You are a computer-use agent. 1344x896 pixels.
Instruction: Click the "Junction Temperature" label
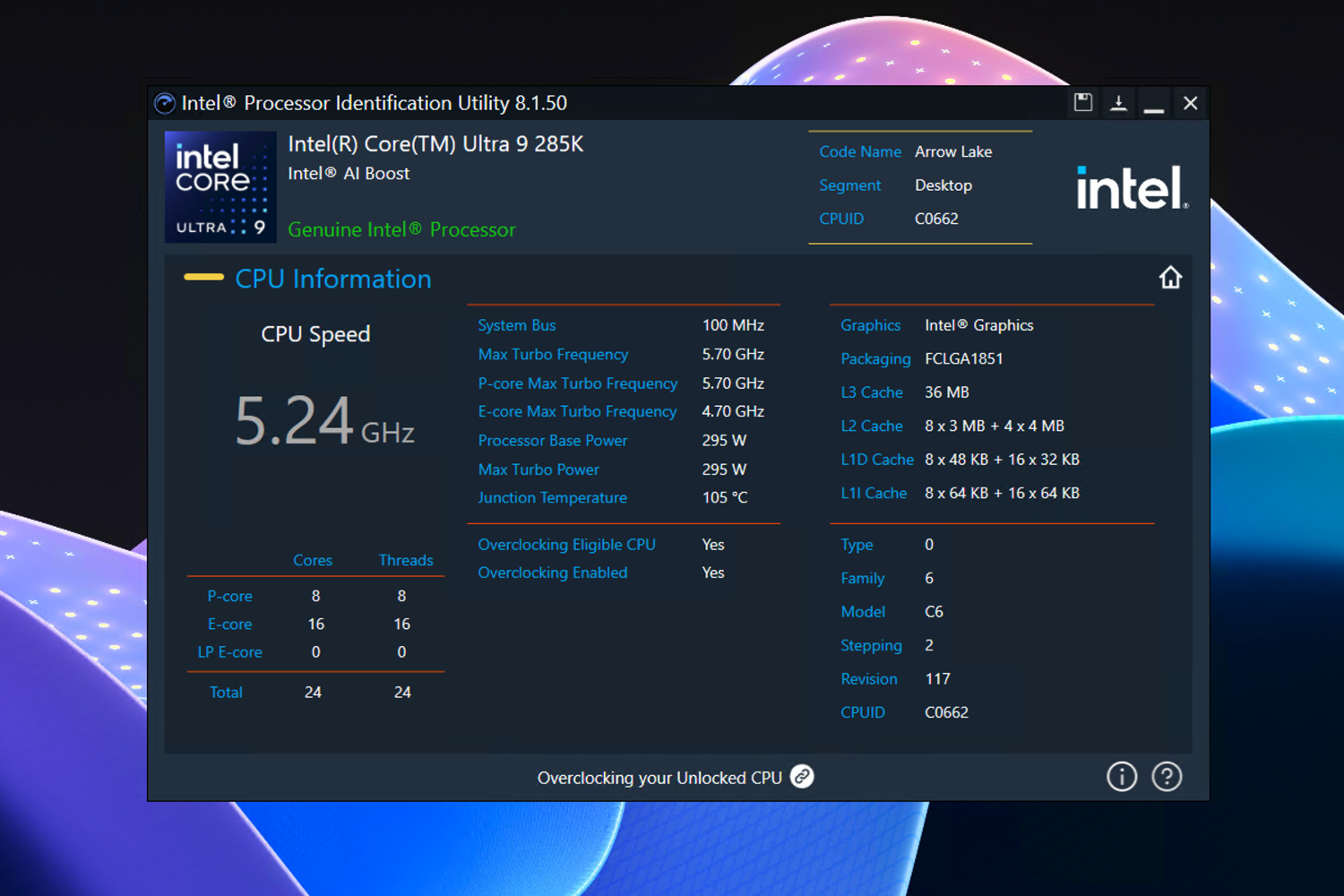click(552, 497)
